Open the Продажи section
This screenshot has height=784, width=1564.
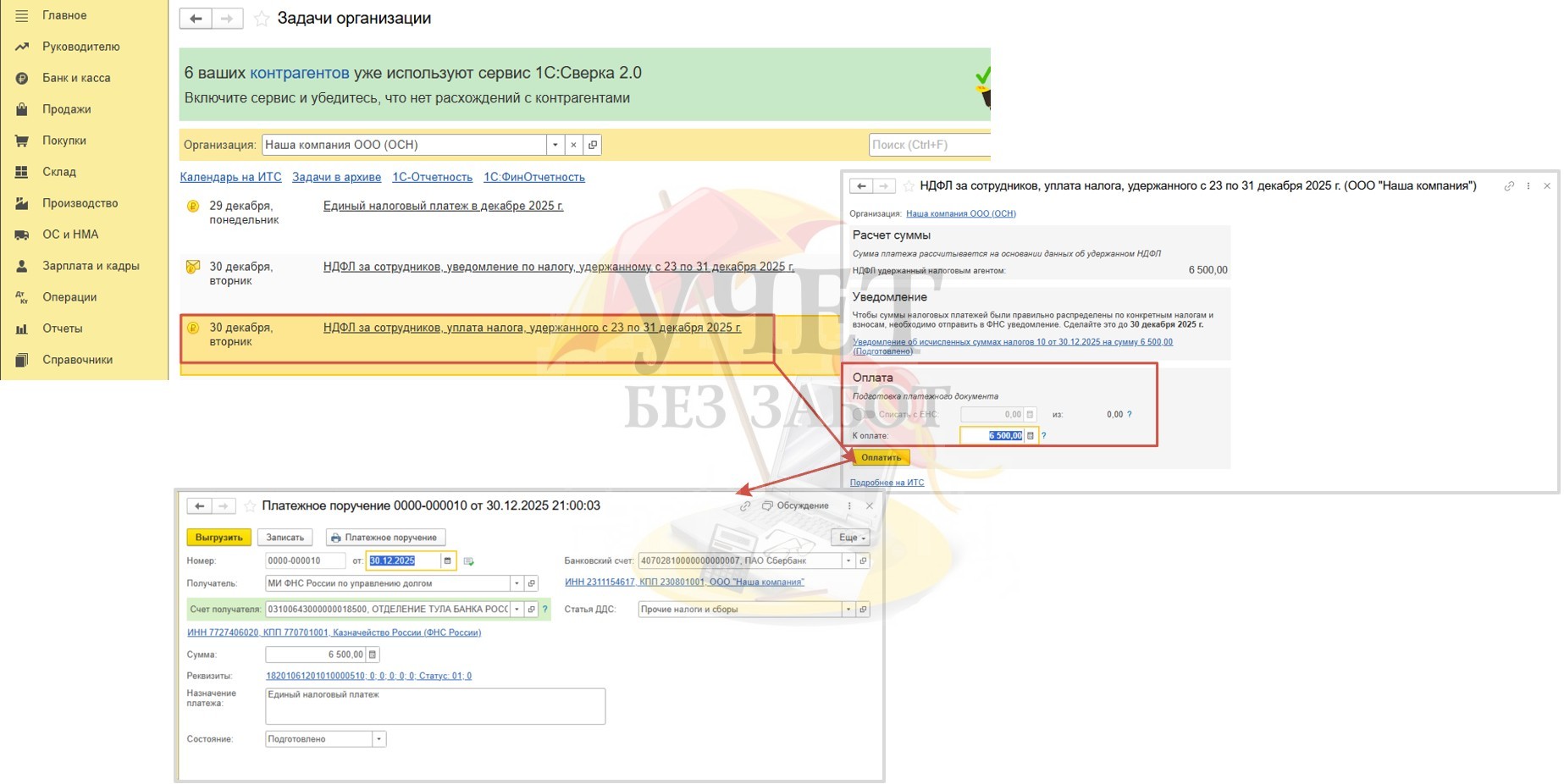coord(67,109)
